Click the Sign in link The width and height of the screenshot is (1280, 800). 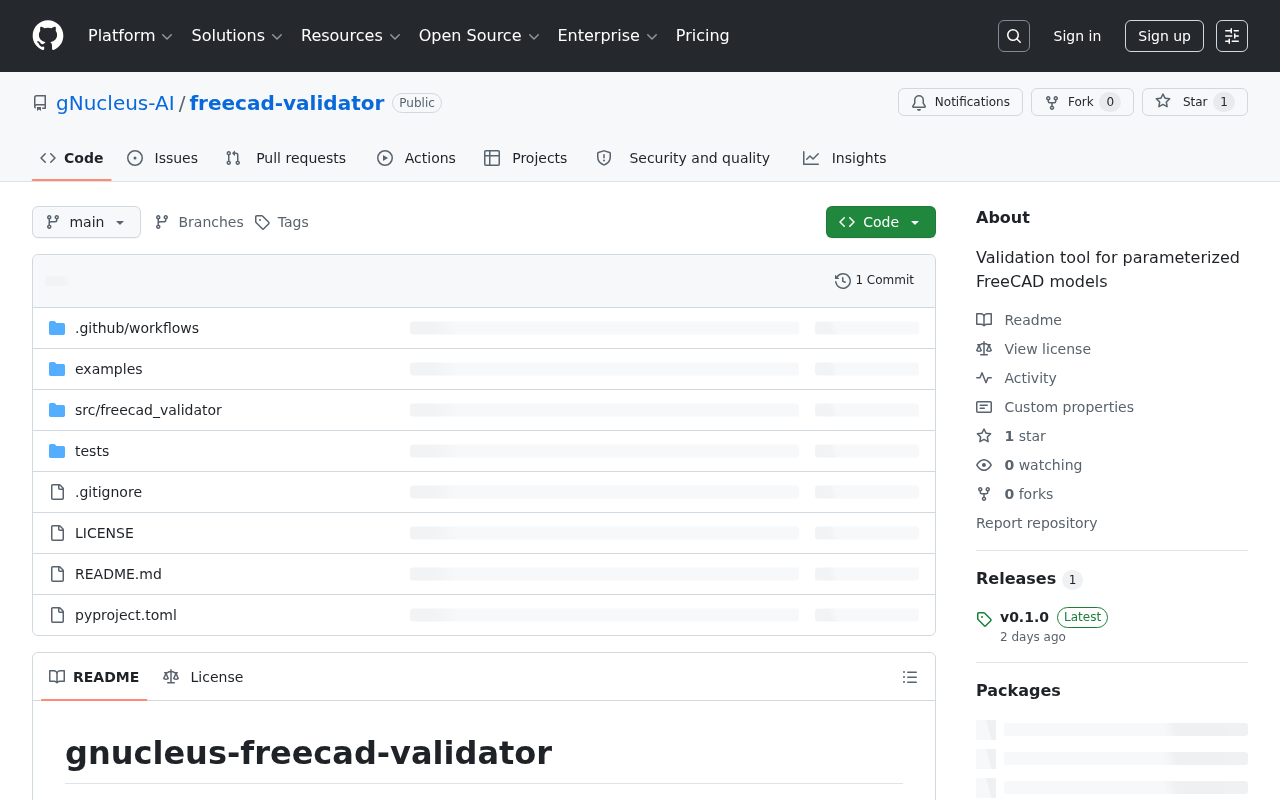pos(1077,36)
